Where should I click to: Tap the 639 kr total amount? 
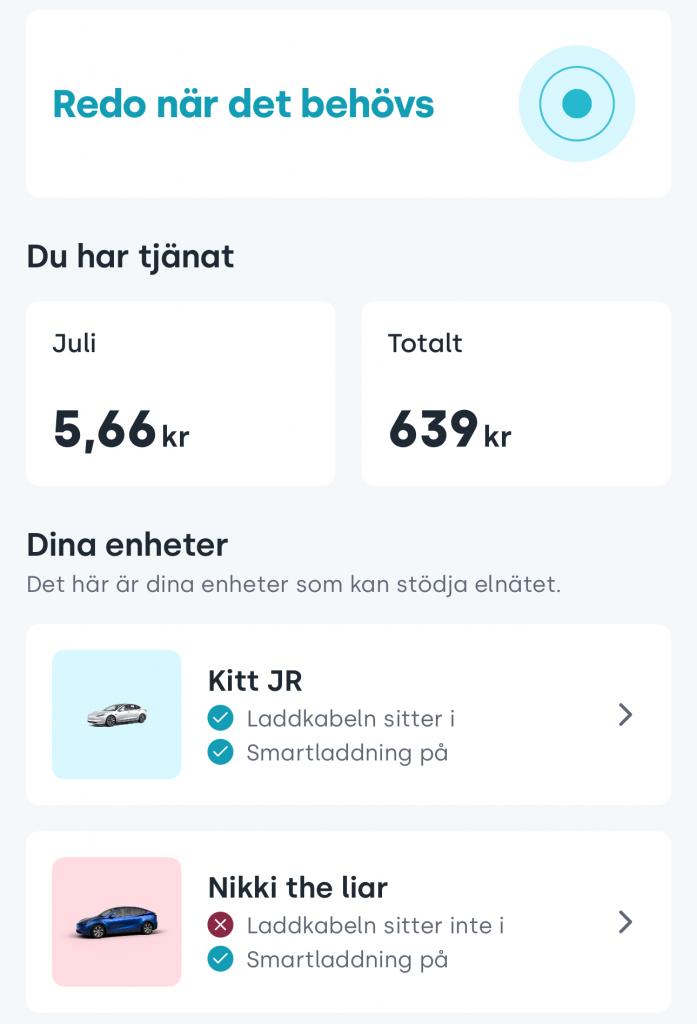[x=449, y=430]
